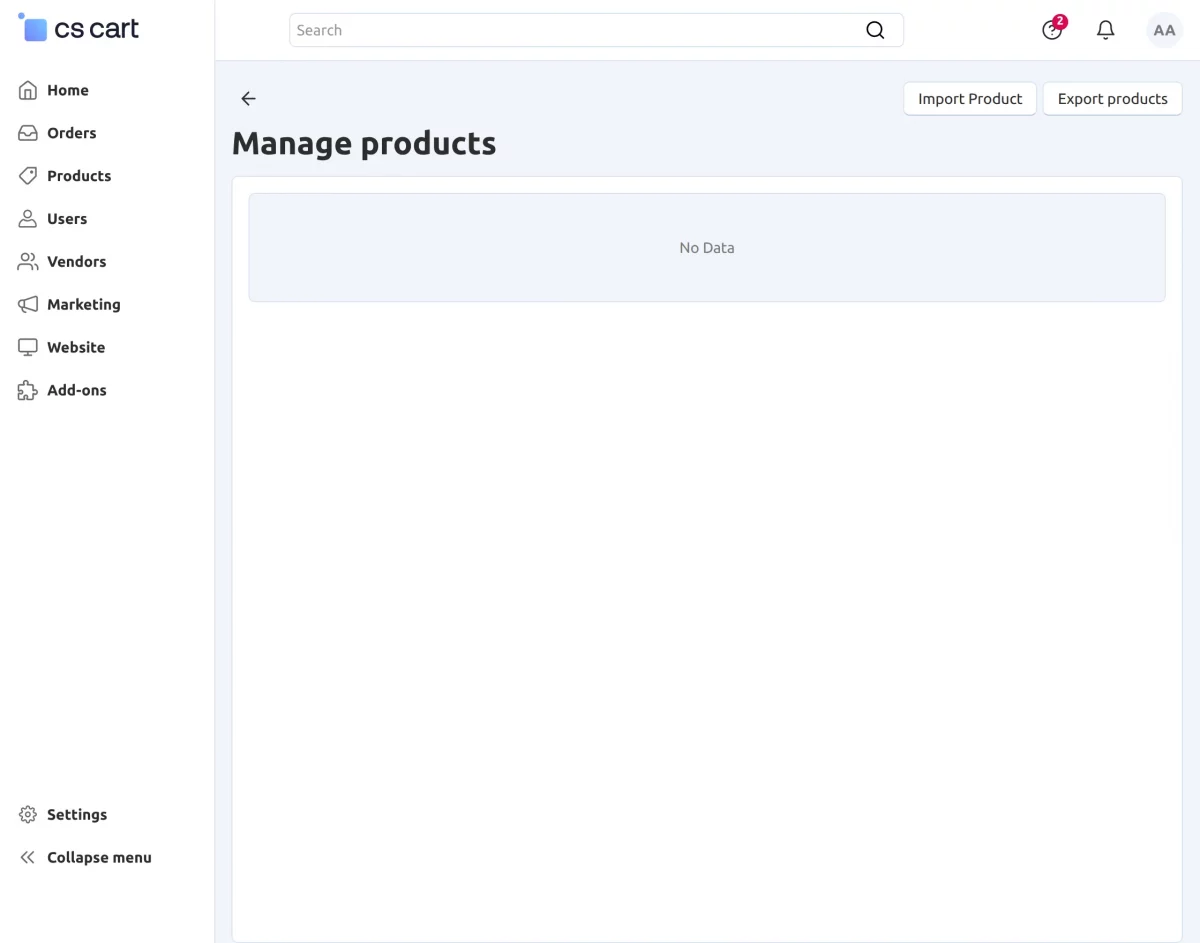Click the search magnifier icon
This screenshot has width=1200, height=943.
tap(875, 30)
